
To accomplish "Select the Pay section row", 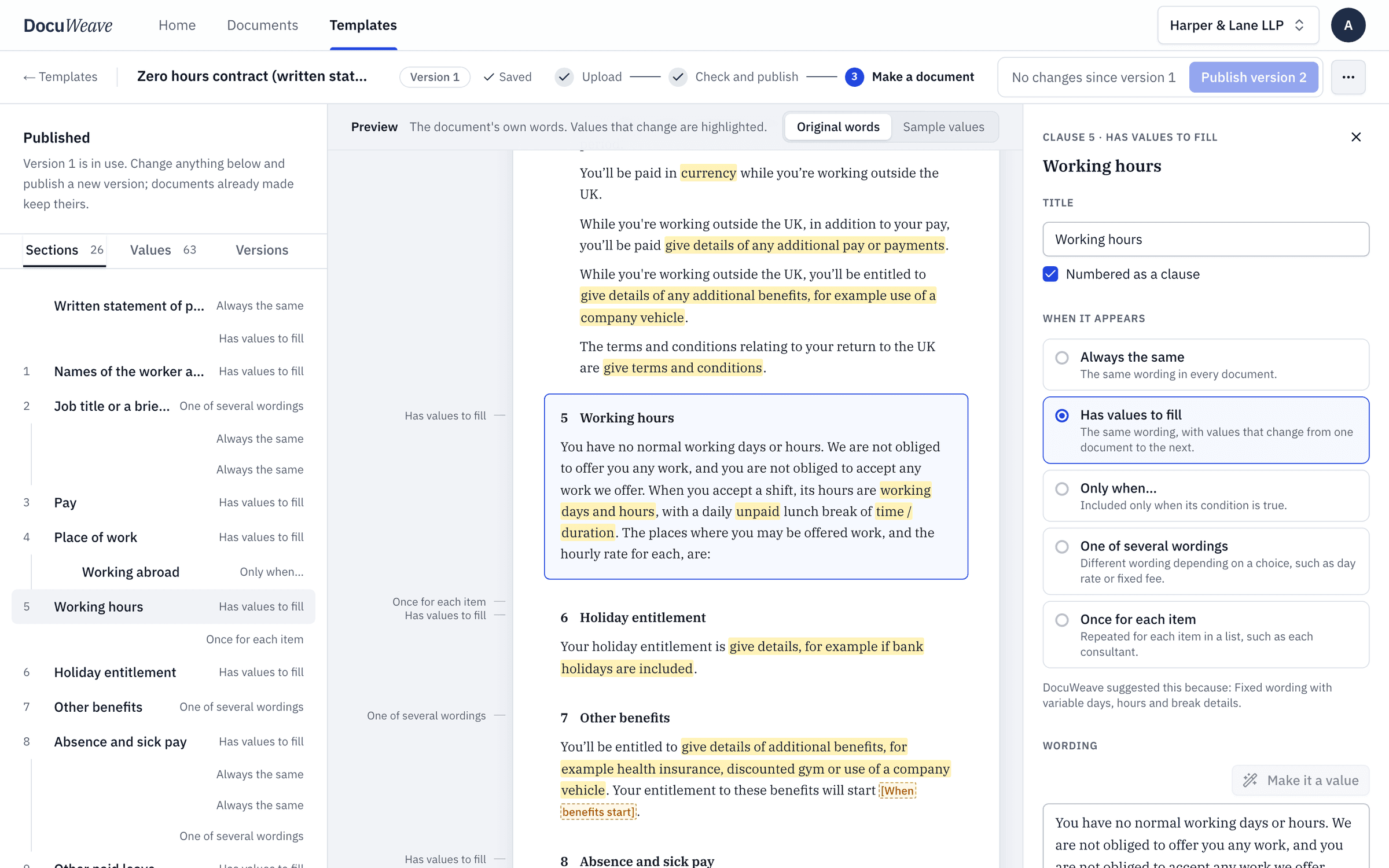I will [163, 502].
